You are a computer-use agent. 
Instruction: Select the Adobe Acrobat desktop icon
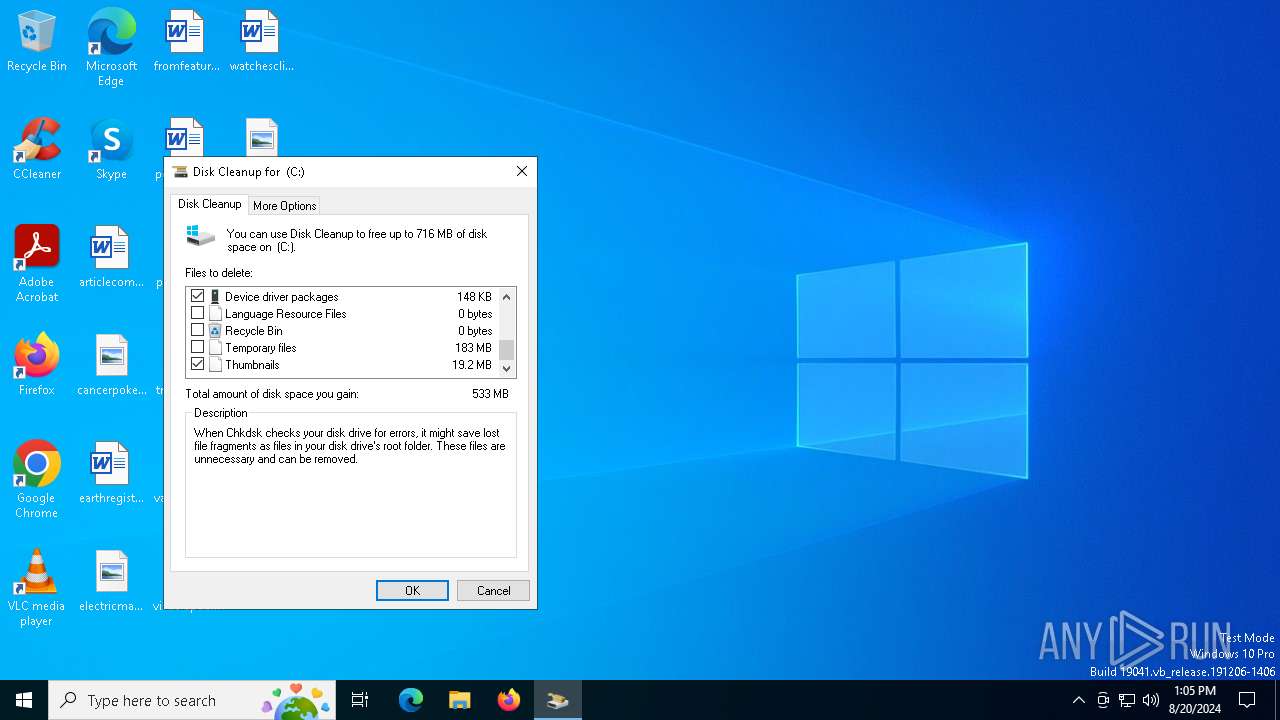click(37, 264)
